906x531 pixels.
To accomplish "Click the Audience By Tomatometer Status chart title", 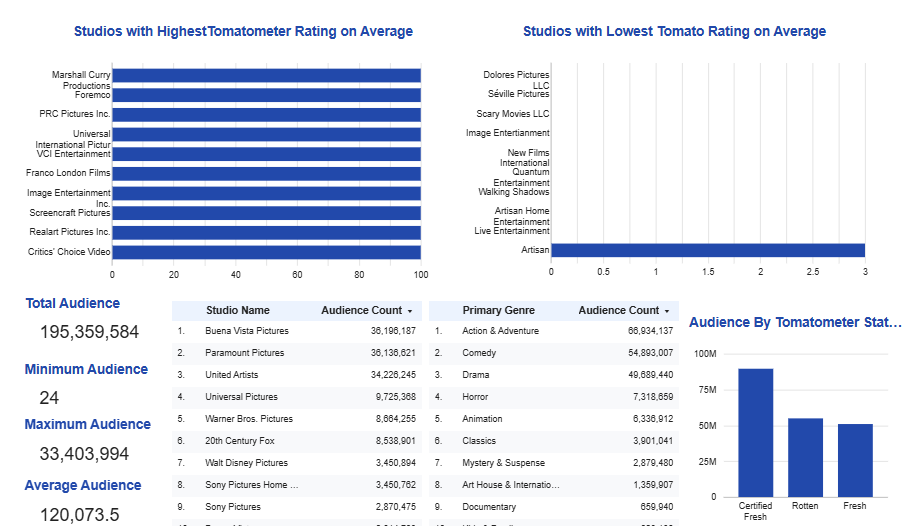I will (x=795, y=323).
